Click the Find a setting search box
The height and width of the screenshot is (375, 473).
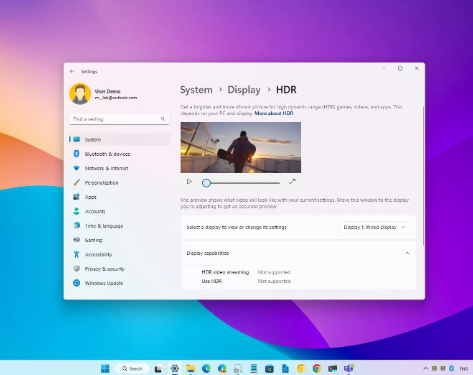(x=119, y=119)
